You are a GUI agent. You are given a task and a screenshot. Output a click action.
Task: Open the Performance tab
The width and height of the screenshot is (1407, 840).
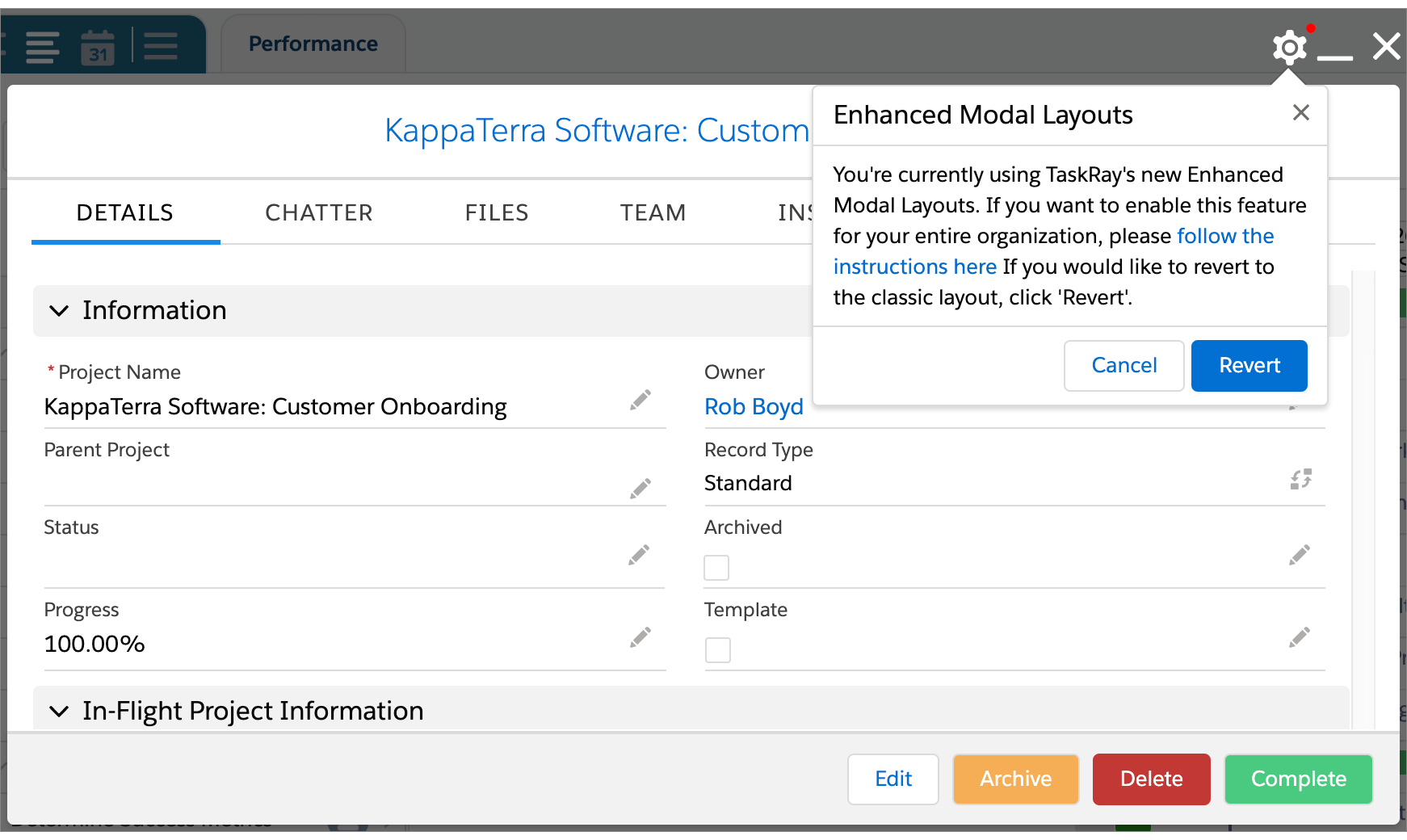pos(313,44)
